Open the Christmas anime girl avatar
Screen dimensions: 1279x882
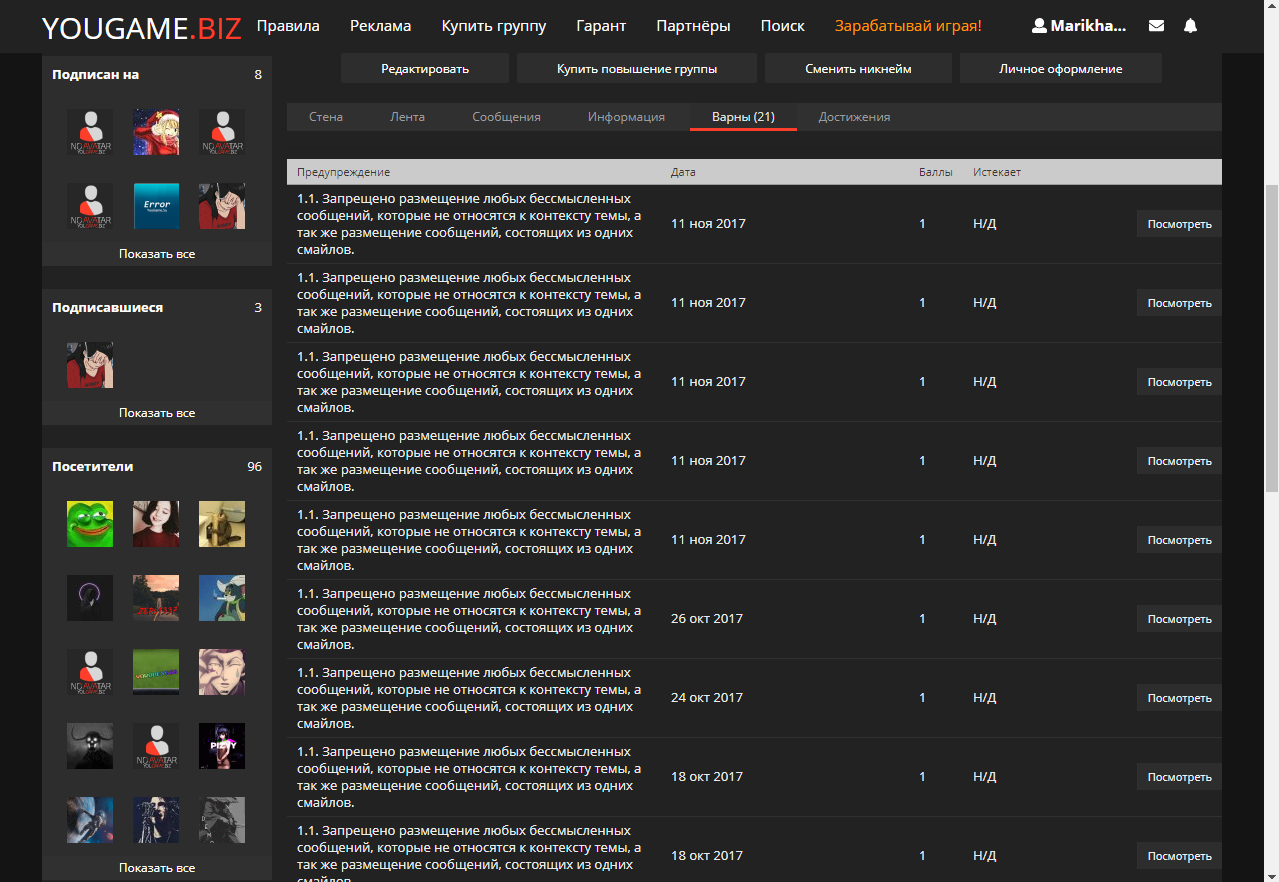point(156,132)
